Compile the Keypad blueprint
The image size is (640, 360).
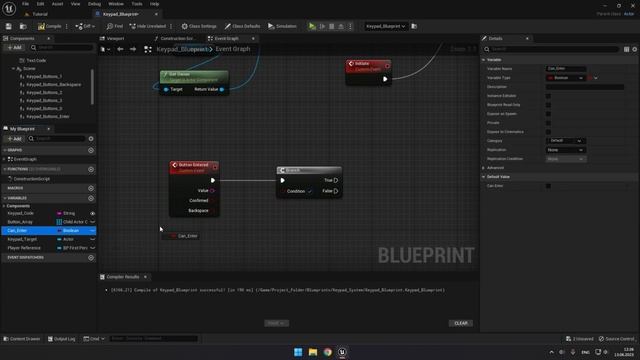[x=49, y=26]
